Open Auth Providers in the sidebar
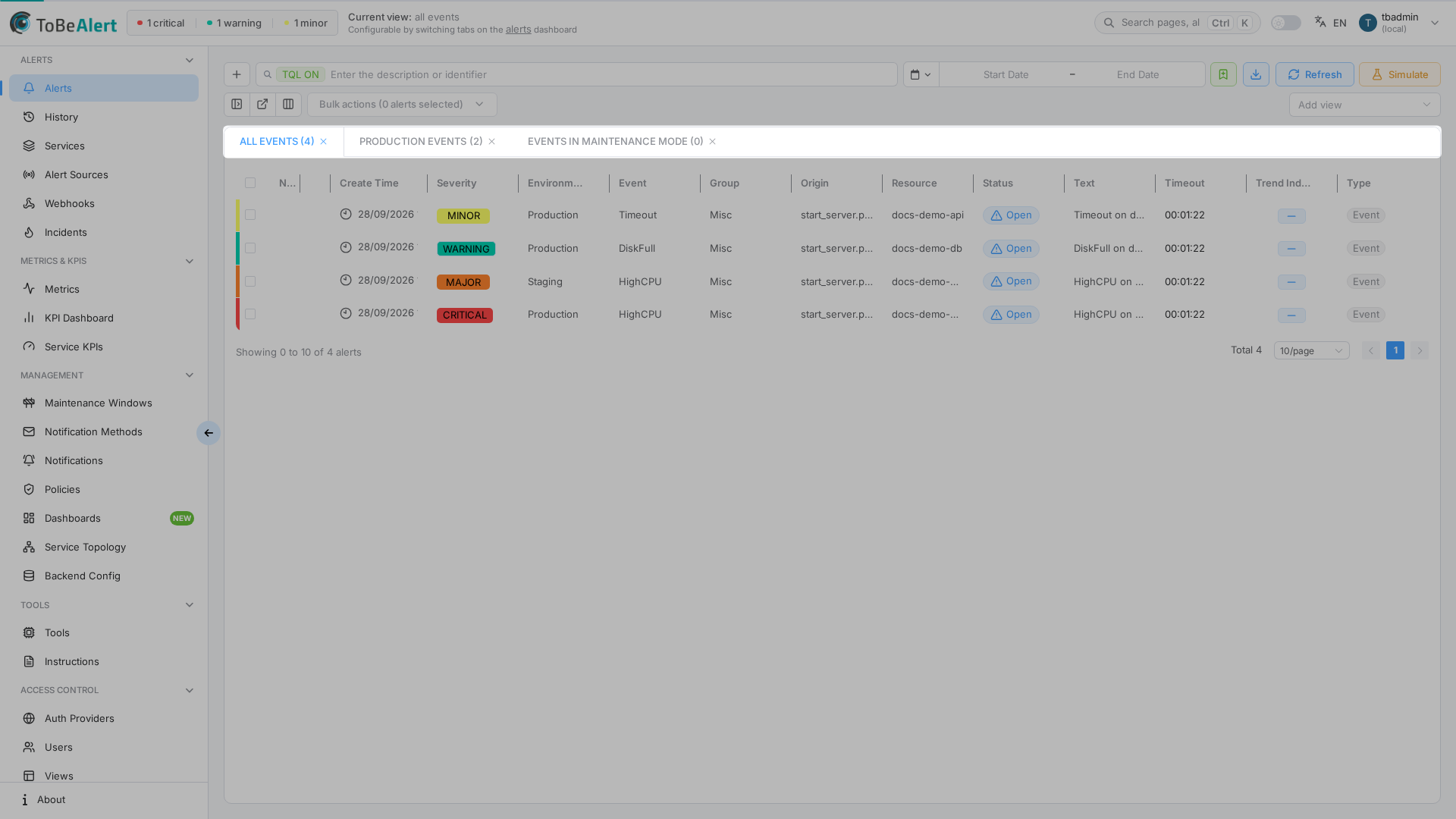 [x=104, y=718]
